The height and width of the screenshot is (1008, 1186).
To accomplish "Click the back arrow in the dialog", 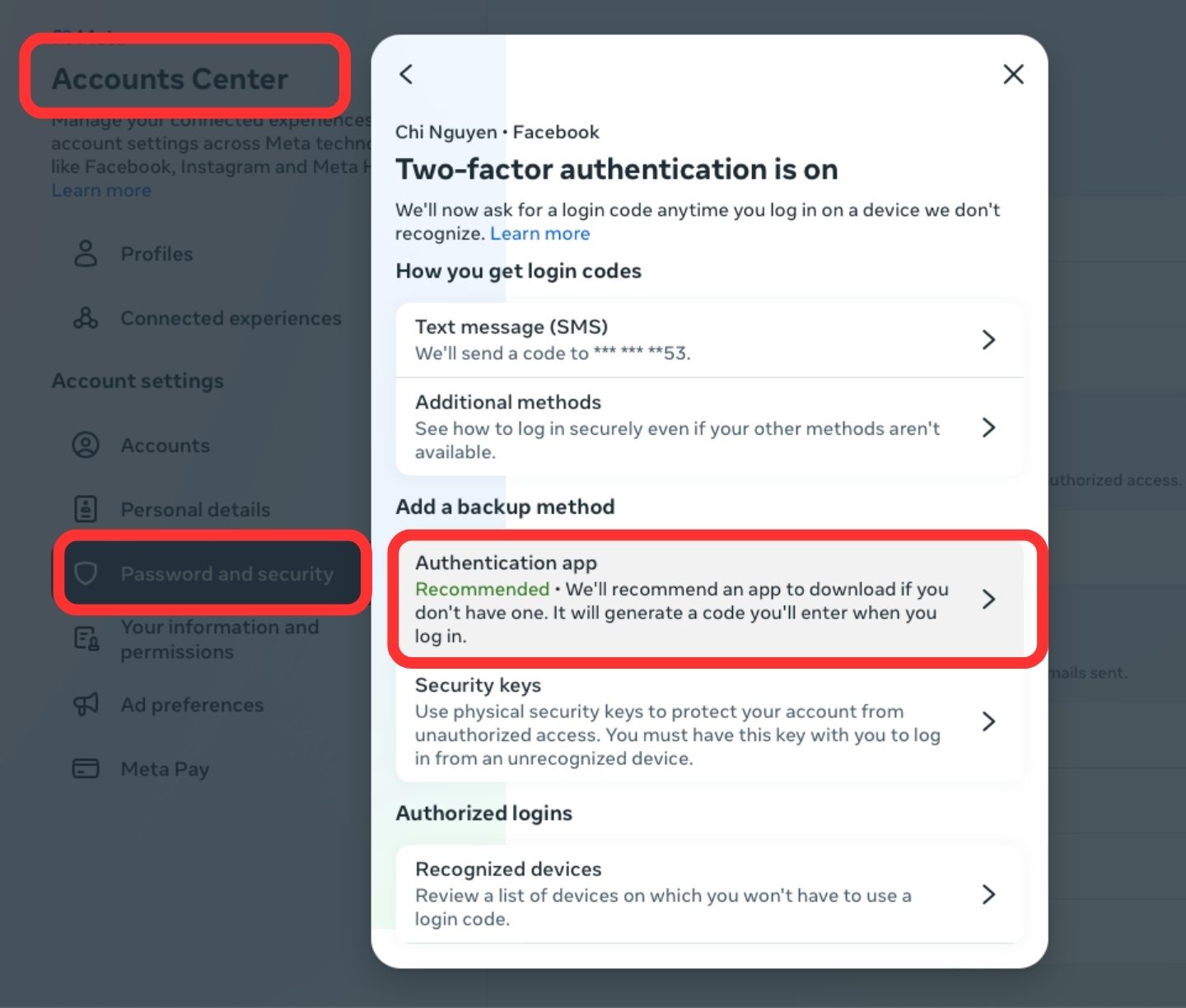I will 406,74.
